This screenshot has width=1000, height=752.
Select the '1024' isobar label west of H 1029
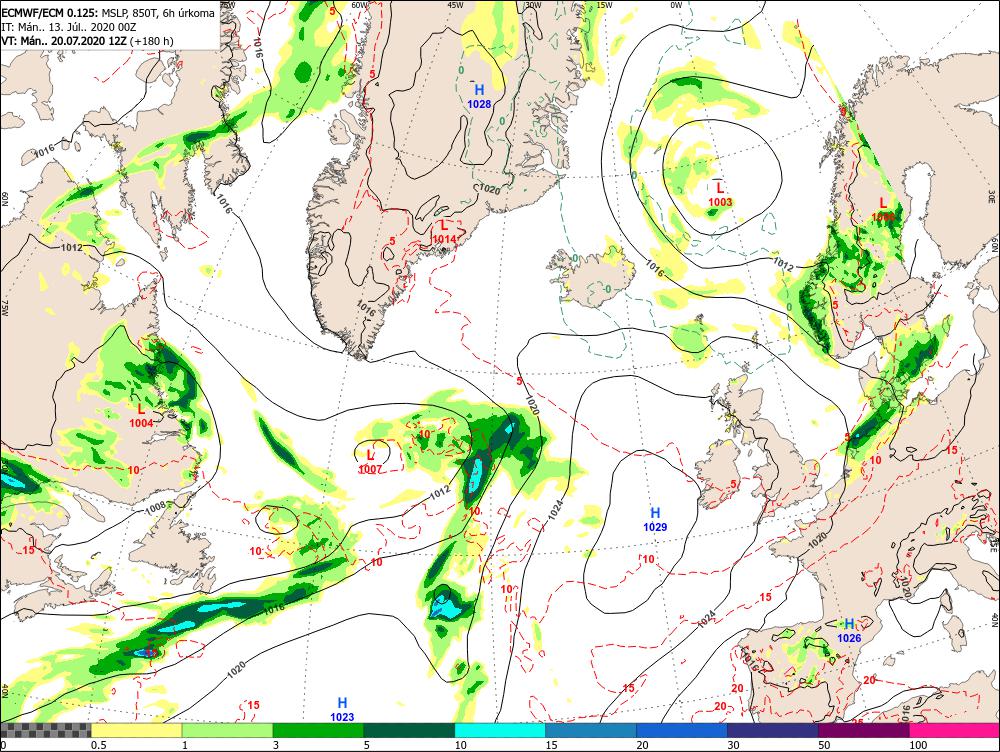[555, 508]
